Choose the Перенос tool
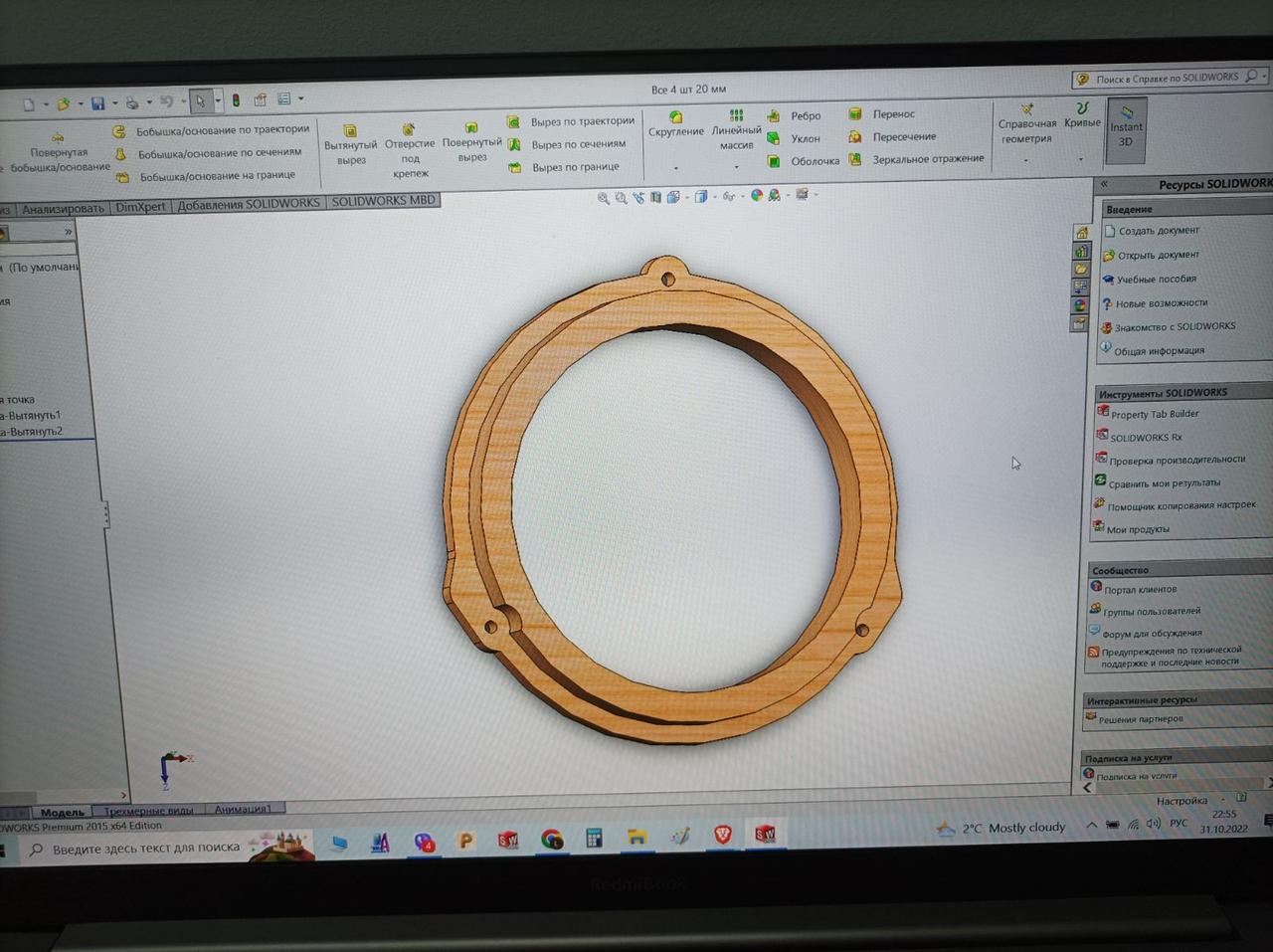The height and width of the screenshot is (952, 1273). [882, 113]
